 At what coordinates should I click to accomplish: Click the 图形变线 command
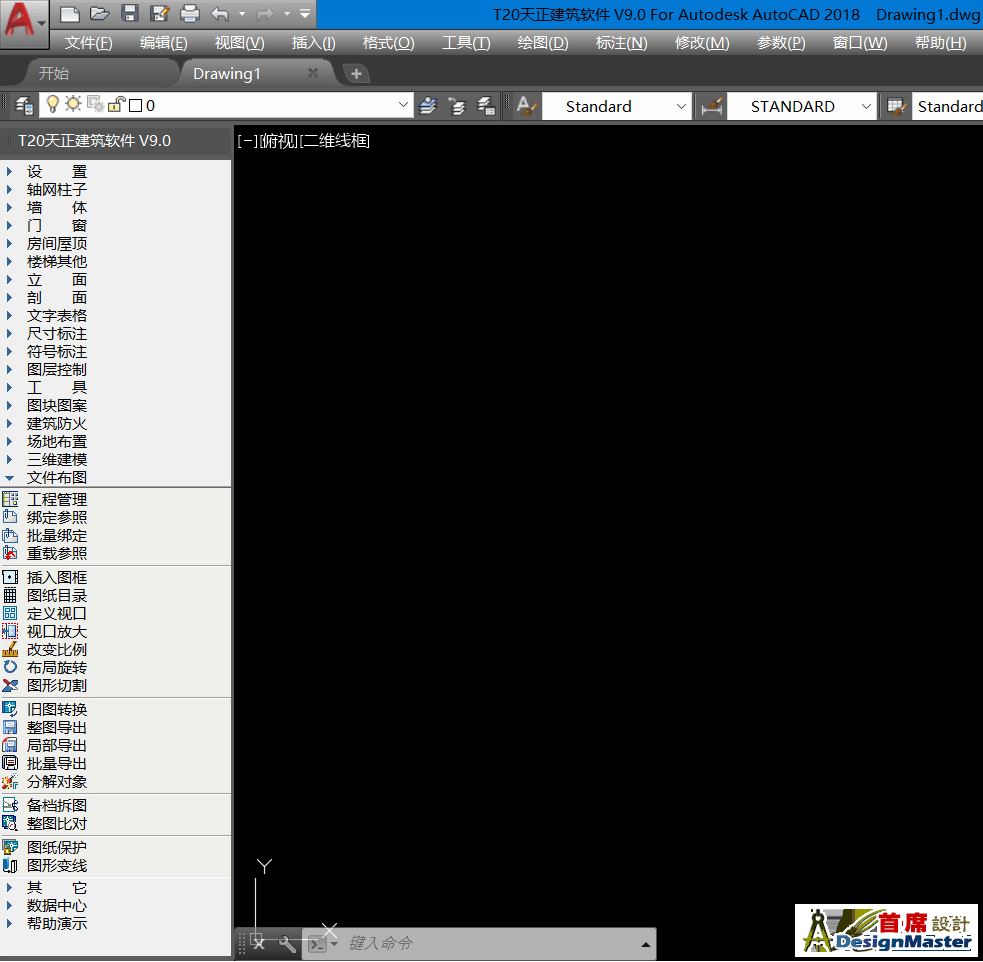coord(56,865)
